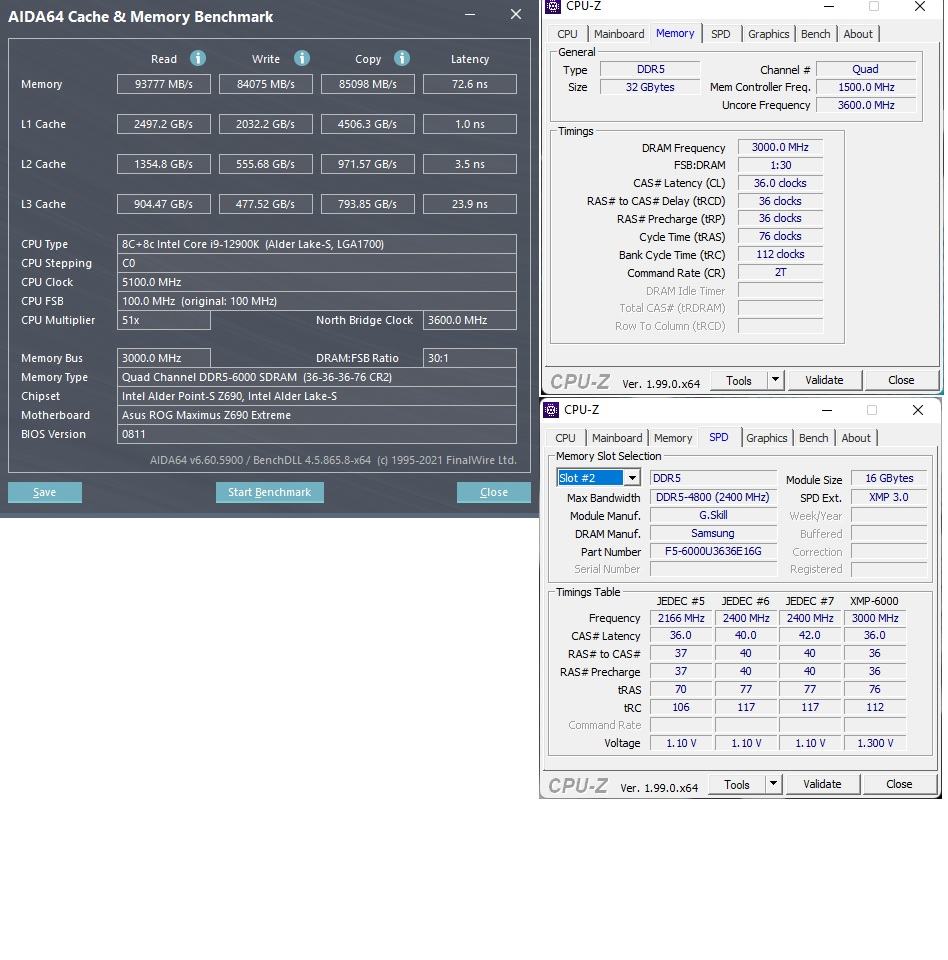Open Bench tab in lower CPU-Z window
Screen dimensions: 948x960
tap(814, 438)
